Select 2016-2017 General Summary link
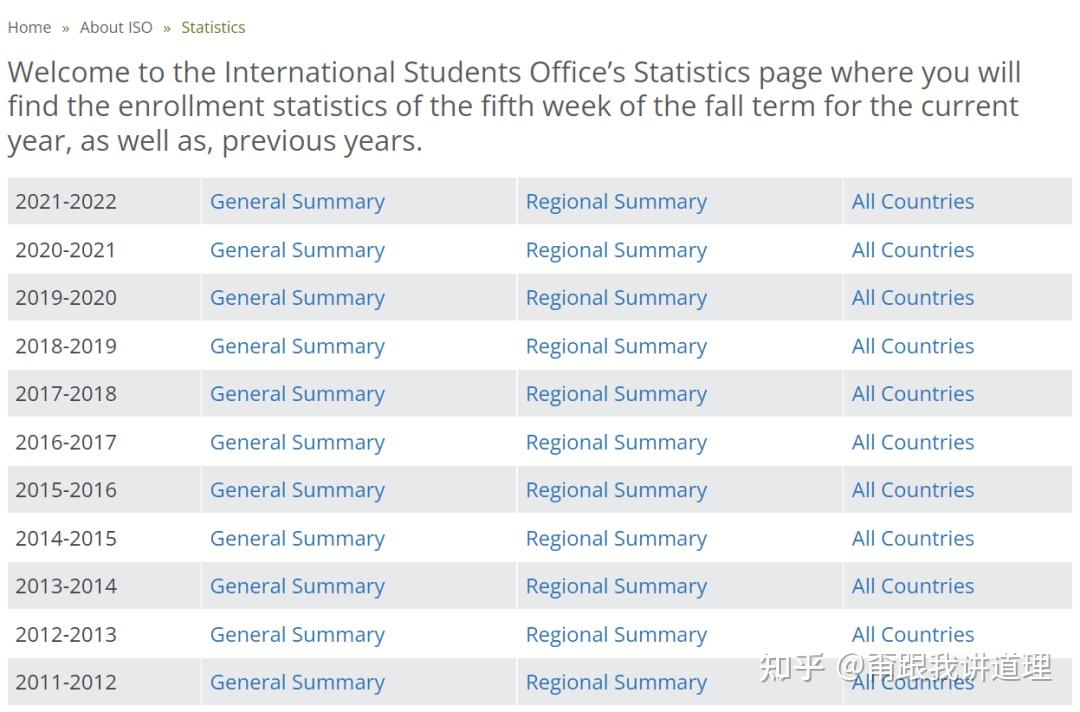 pyautogui.click(x=297, y=442)
